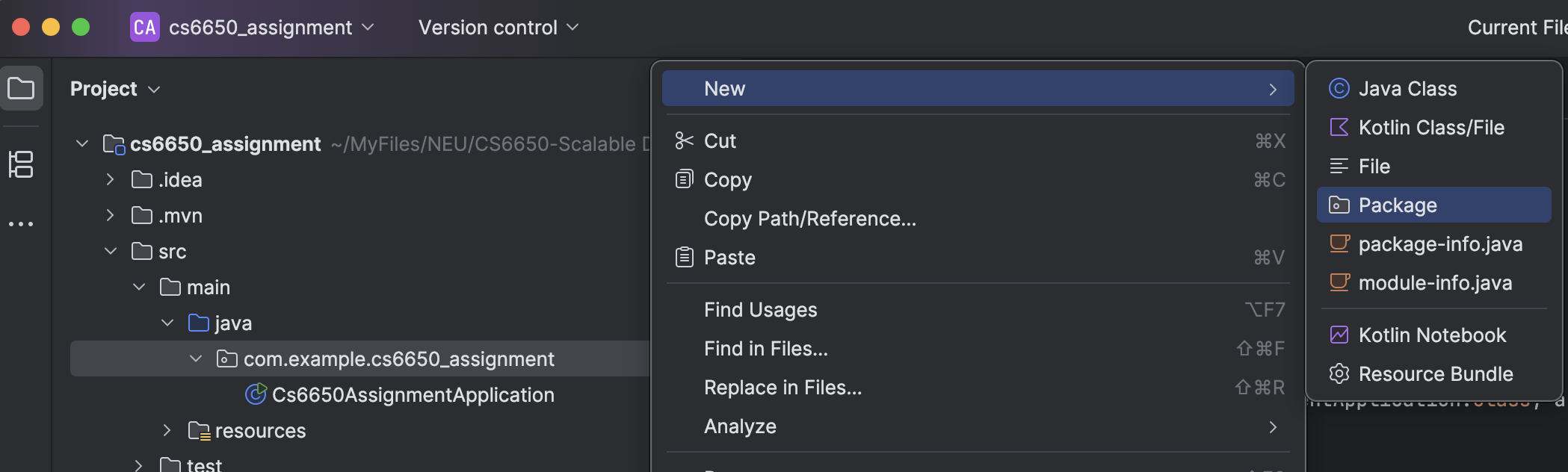Click the More tool windows ellipsis icon
The image size is (1568, 472).
[21, 224]
